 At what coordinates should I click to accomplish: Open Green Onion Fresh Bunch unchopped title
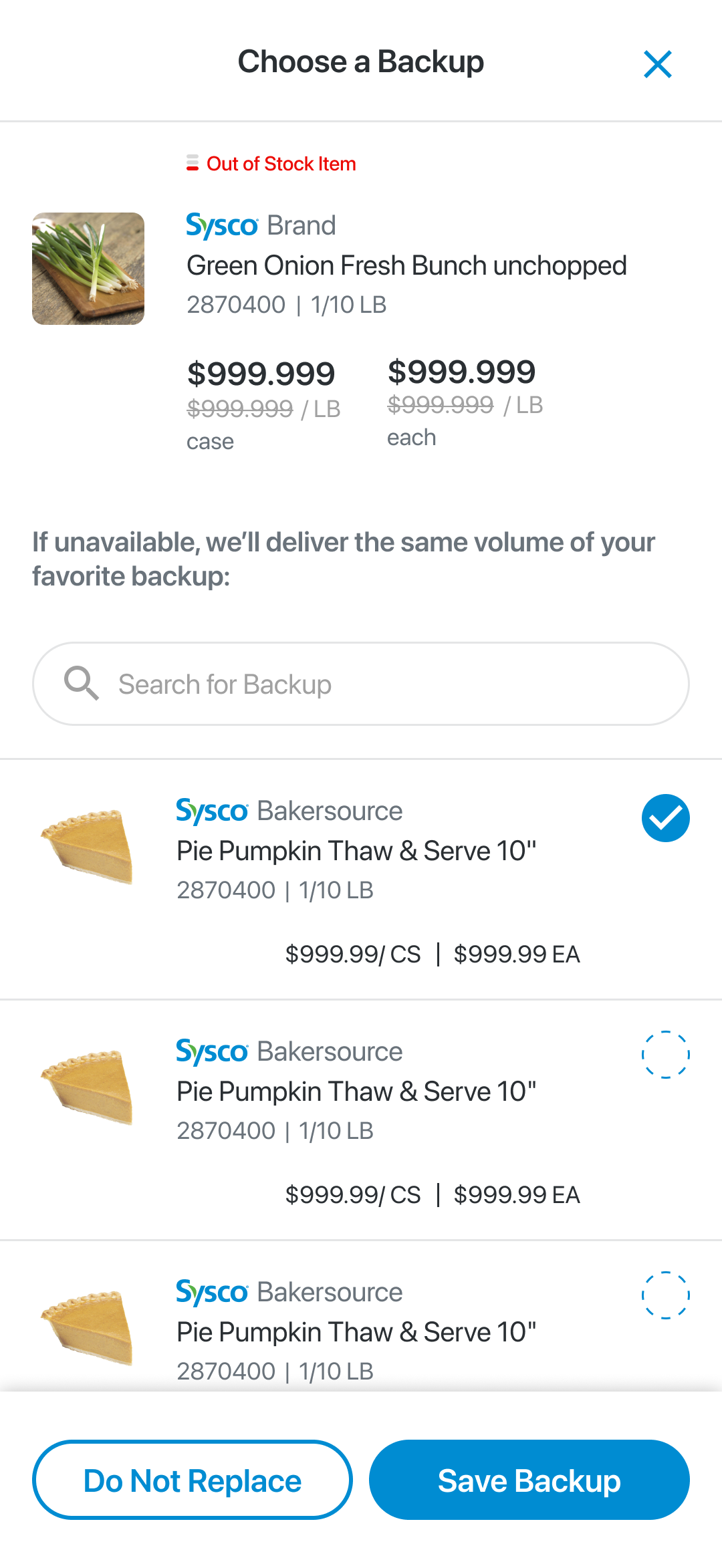[x=406, y=266]
